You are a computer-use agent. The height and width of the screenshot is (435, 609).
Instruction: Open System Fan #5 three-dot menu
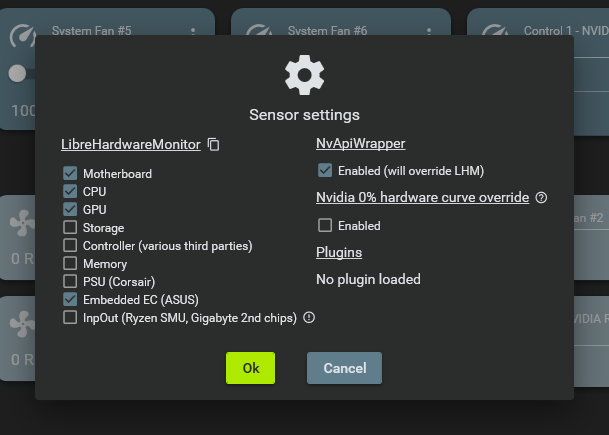click(x=193, y=32)
